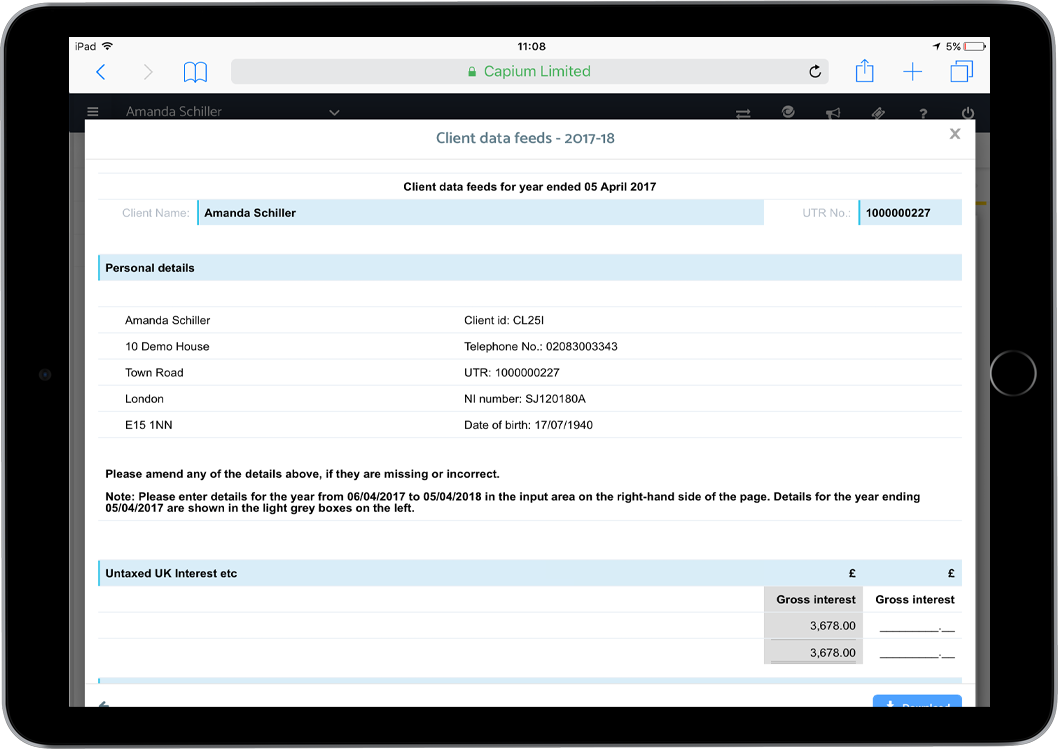
Task: Edit the Client Name field
Action: click(480, 213)
